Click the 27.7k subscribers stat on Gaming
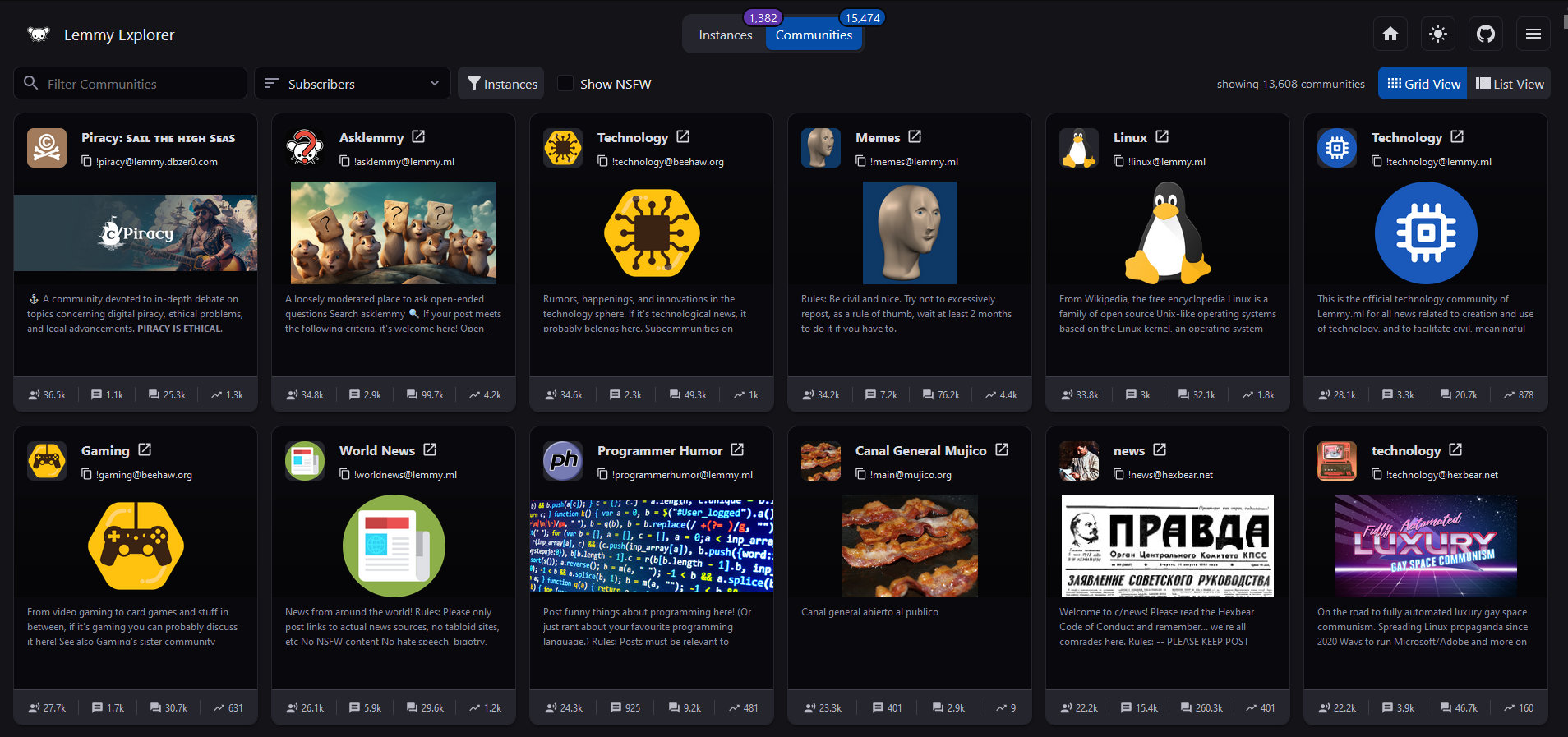The height and width of the screenshot is (737, 1568). (47, 707)
